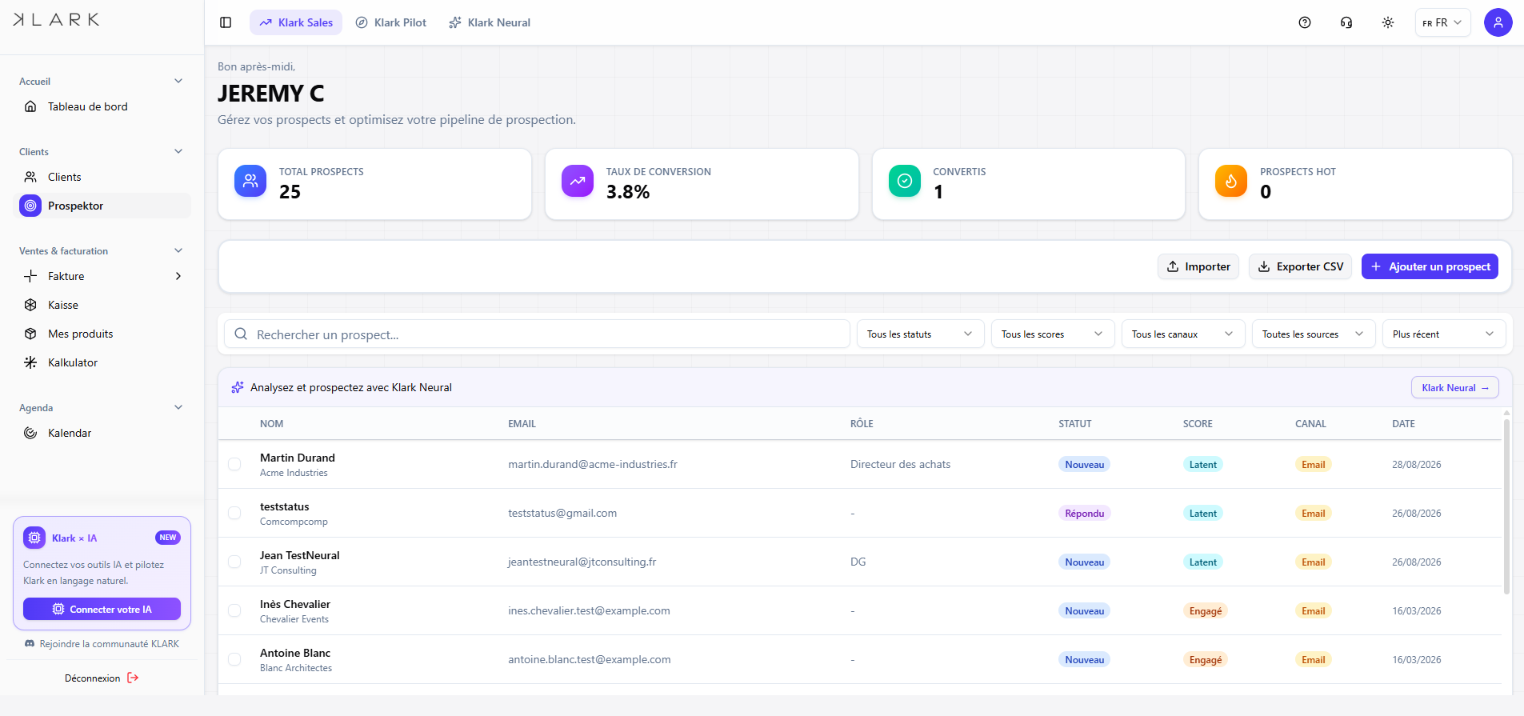This screenshot has width=1524, height=716.
Task: Click the search magnifier icon
Action: coord(241,334)
